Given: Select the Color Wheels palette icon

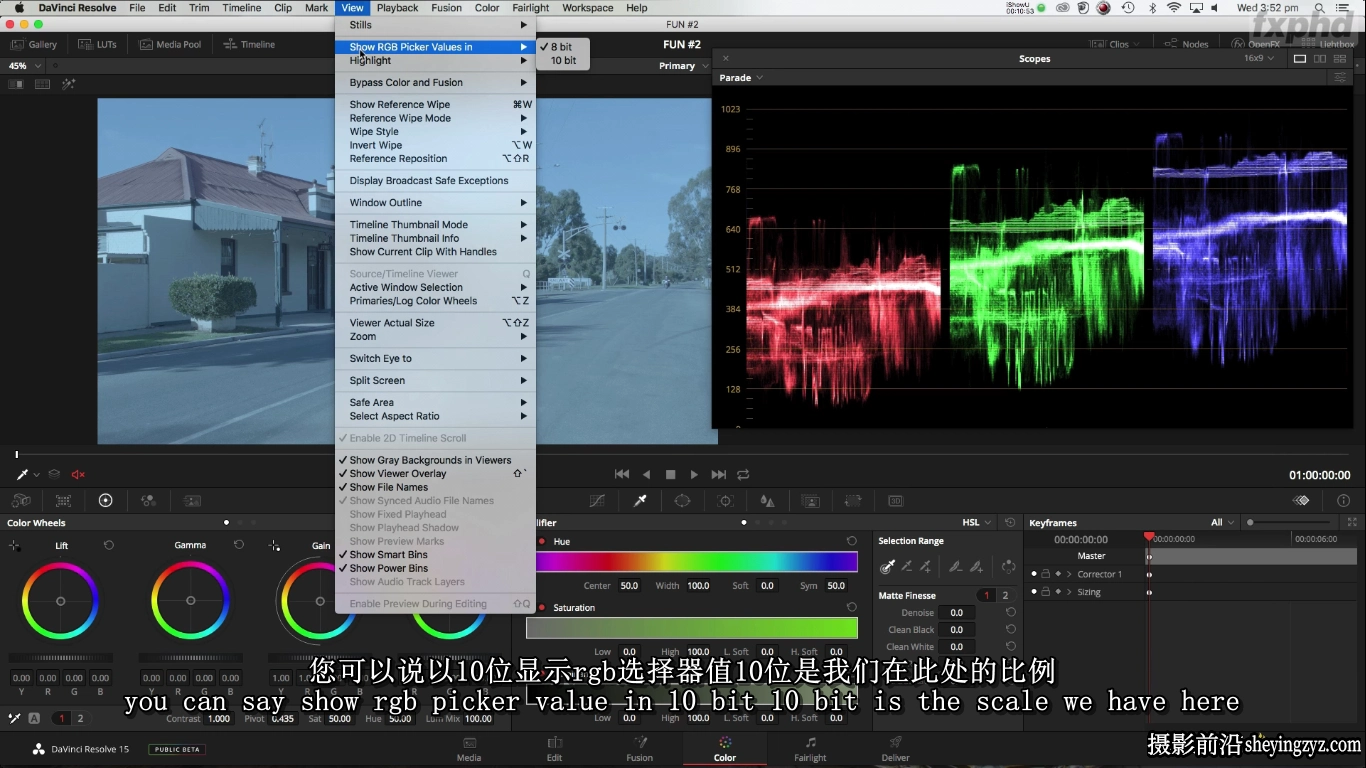Looking at the screenshot, I should pos(105,500).
